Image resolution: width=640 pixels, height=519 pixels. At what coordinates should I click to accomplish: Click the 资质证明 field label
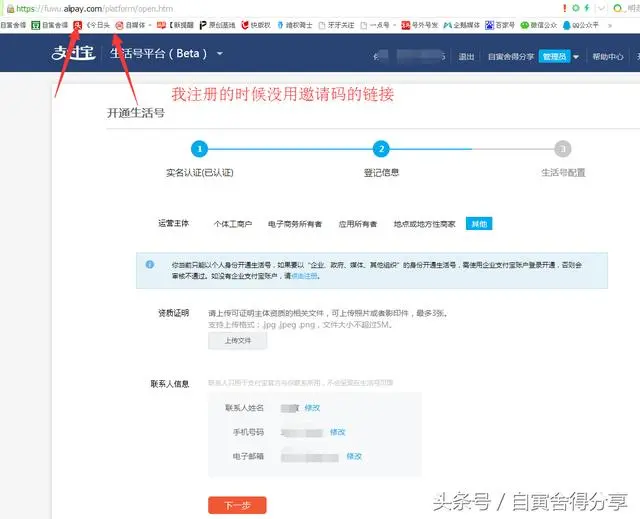click(173, 313)
